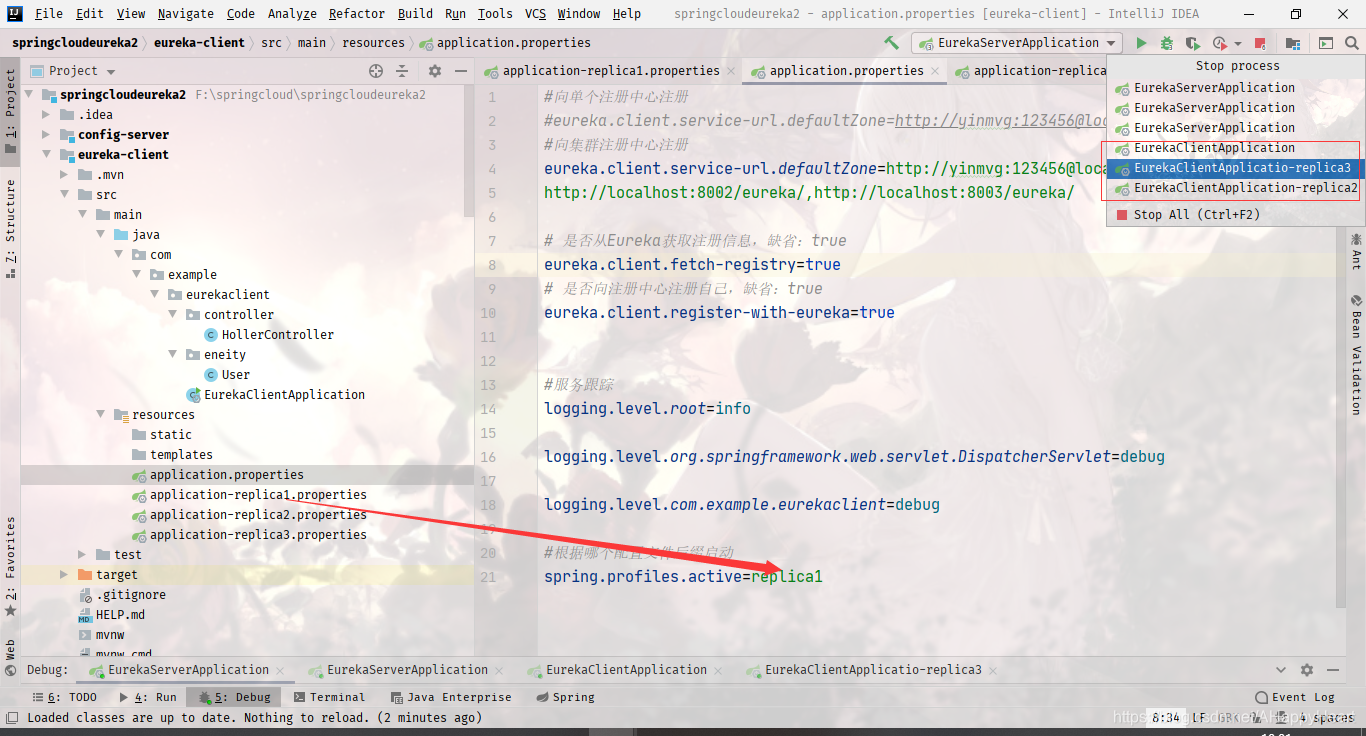Image resolution: width=1366 pixels, height=736 pixels.
Task: Expand the eneity package folder
Action: tap(172, 354)
